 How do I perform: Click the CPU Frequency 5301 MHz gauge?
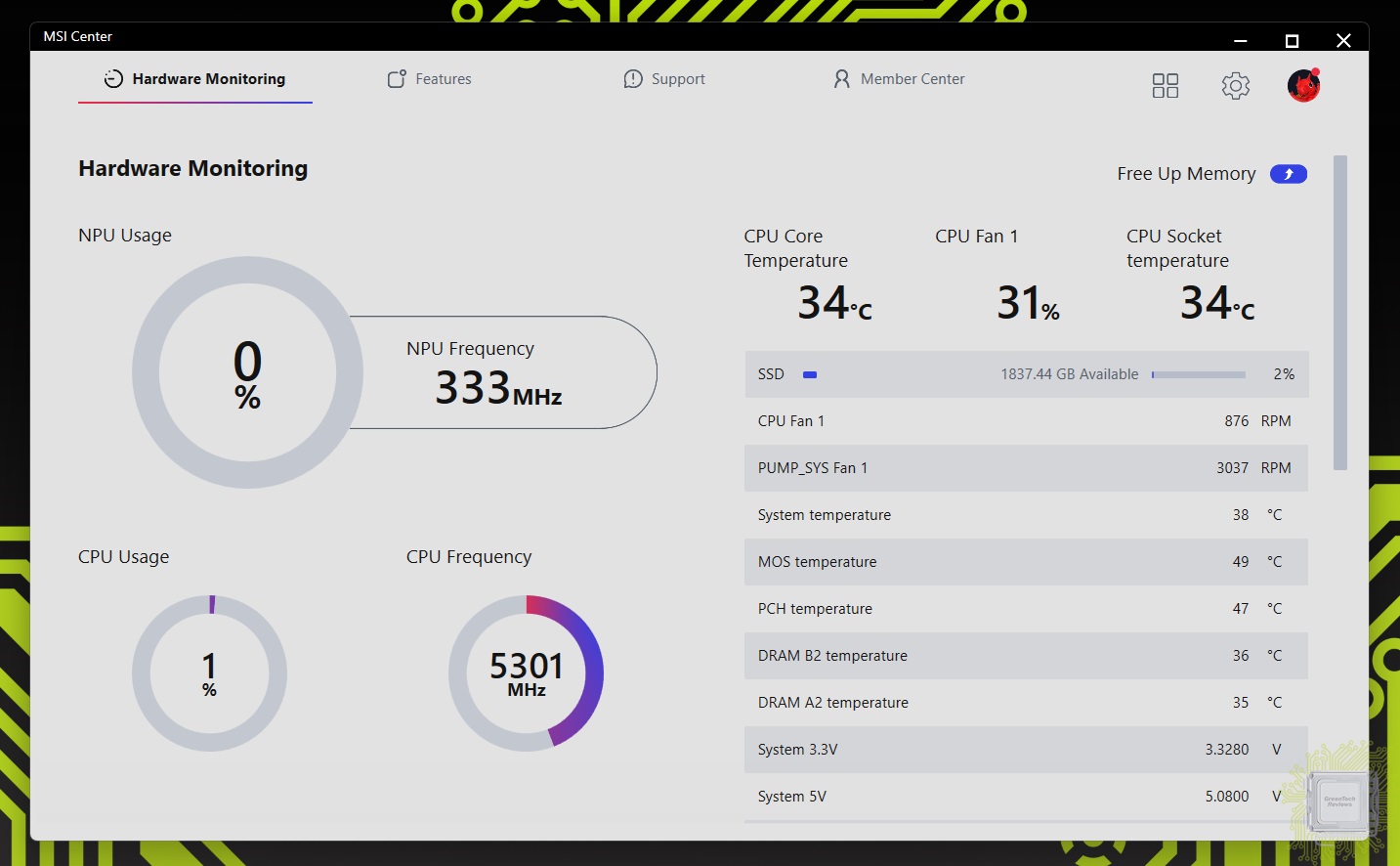pos(527,673)
